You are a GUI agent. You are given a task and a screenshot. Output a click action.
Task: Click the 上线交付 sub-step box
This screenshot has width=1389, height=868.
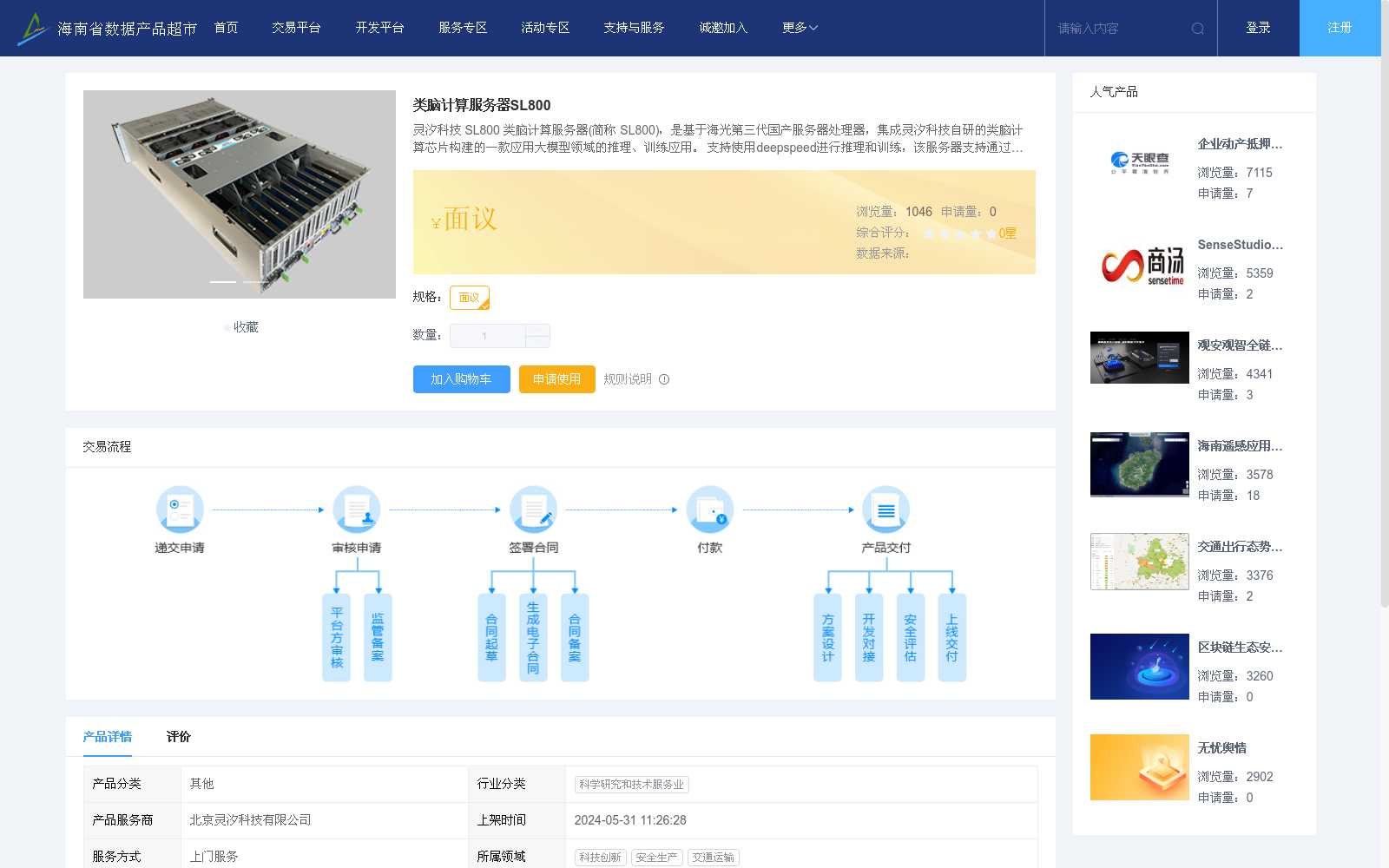pyautogui.click(x=952, y=637)
